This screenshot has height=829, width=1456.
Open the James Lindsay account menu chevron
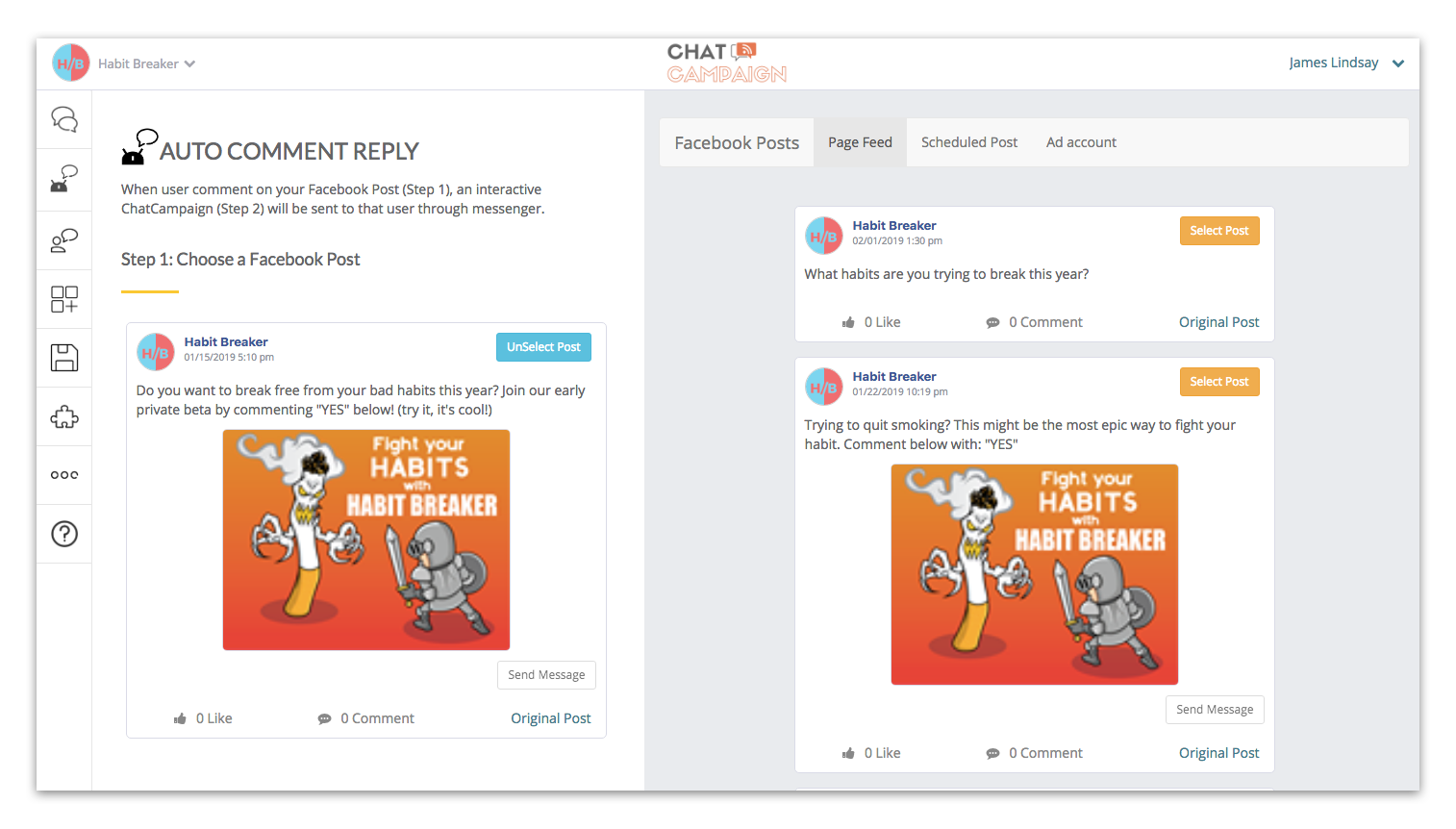[1398, 63]
